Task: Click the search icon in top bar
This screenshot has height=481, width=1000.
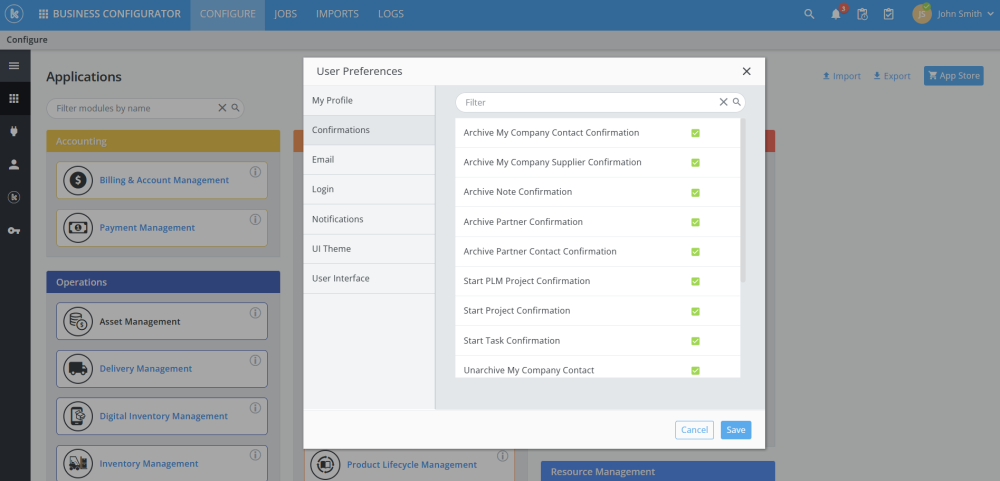Action: [x=809, y=14]
